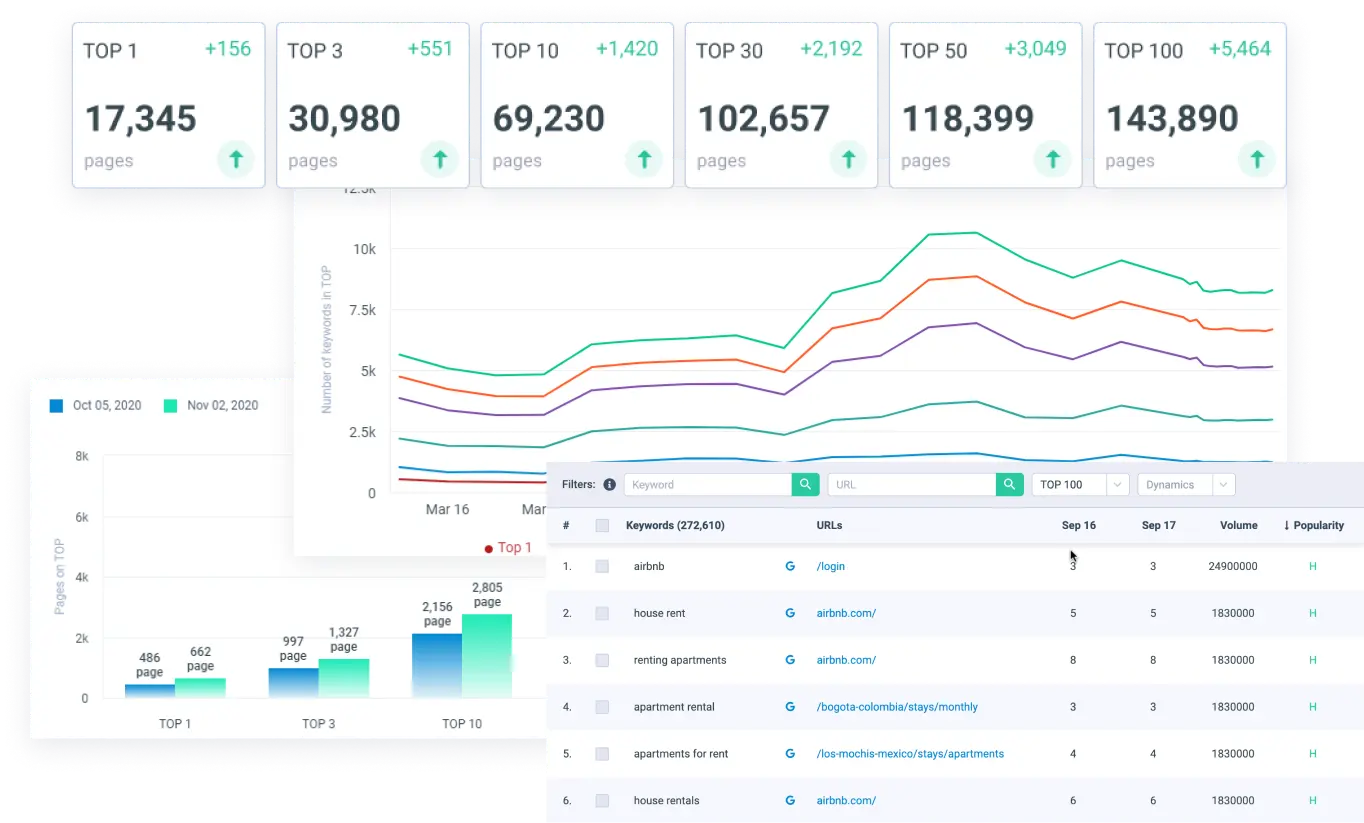The width and height of the screenshot is (1364, 823).
Task: Click the Sep 16 column header
Action: (x=1079, y=525)
